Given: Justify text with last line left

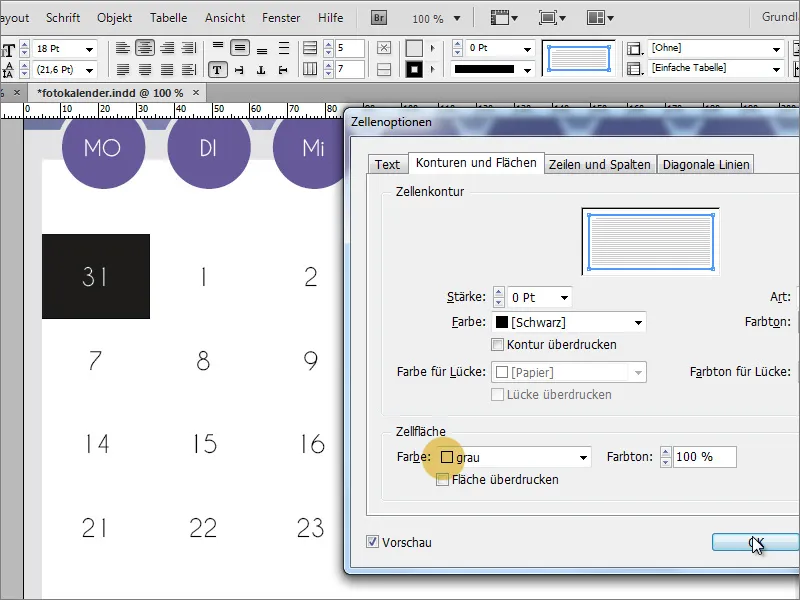Looking at the screenshot, I should point(122,69).
